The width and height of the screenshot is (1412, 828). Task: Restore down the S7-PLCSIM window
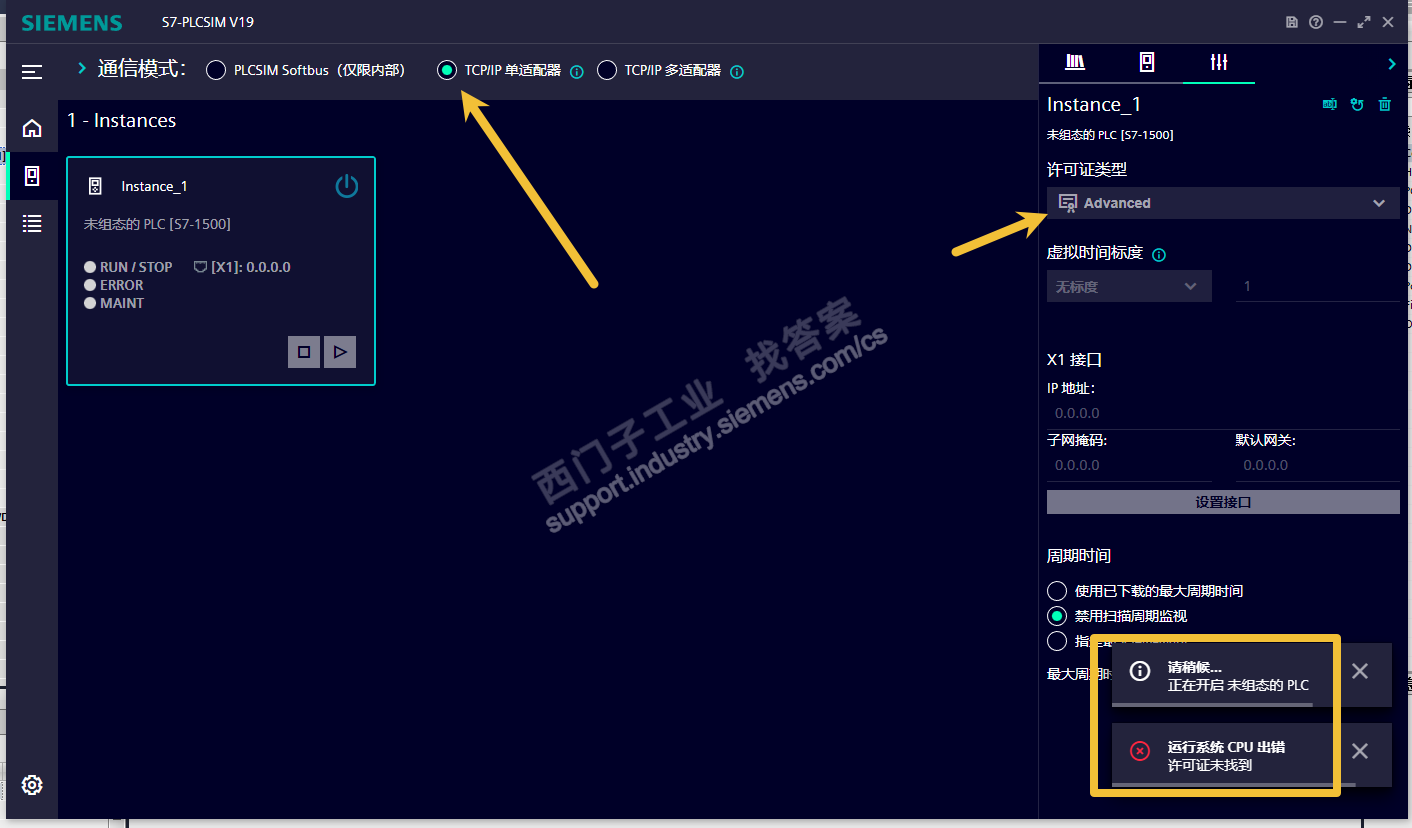[x=1363, y=22]
